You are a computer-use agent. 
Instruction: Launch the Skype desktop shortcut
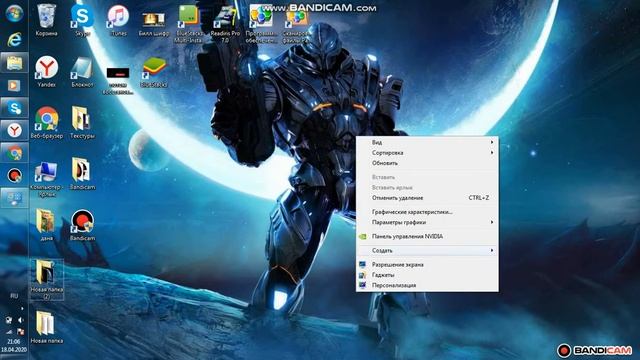[x=82, y=20]
